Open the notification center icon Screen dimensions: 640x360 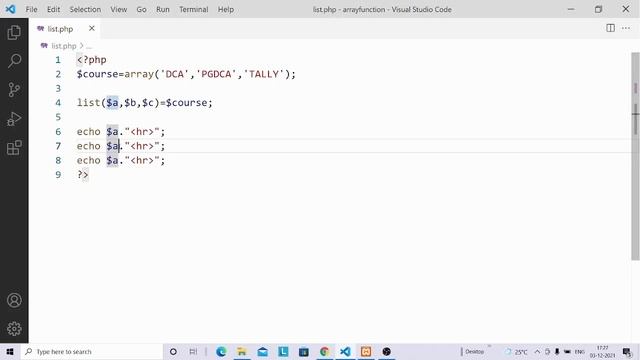pyautogui.click(x=627, y=351)
